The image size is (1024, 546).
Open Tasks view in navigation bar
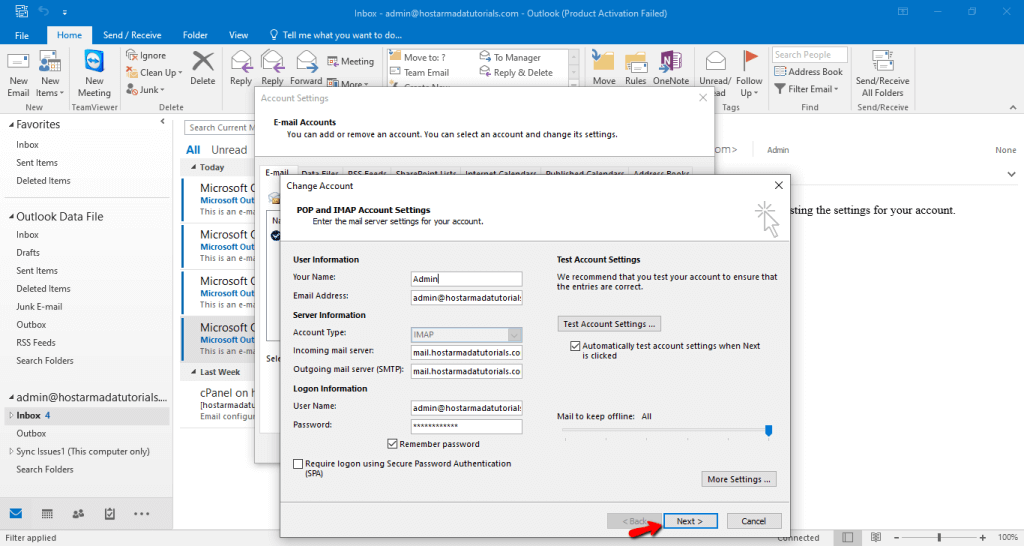pyautogui.click(x=110, y=514)
